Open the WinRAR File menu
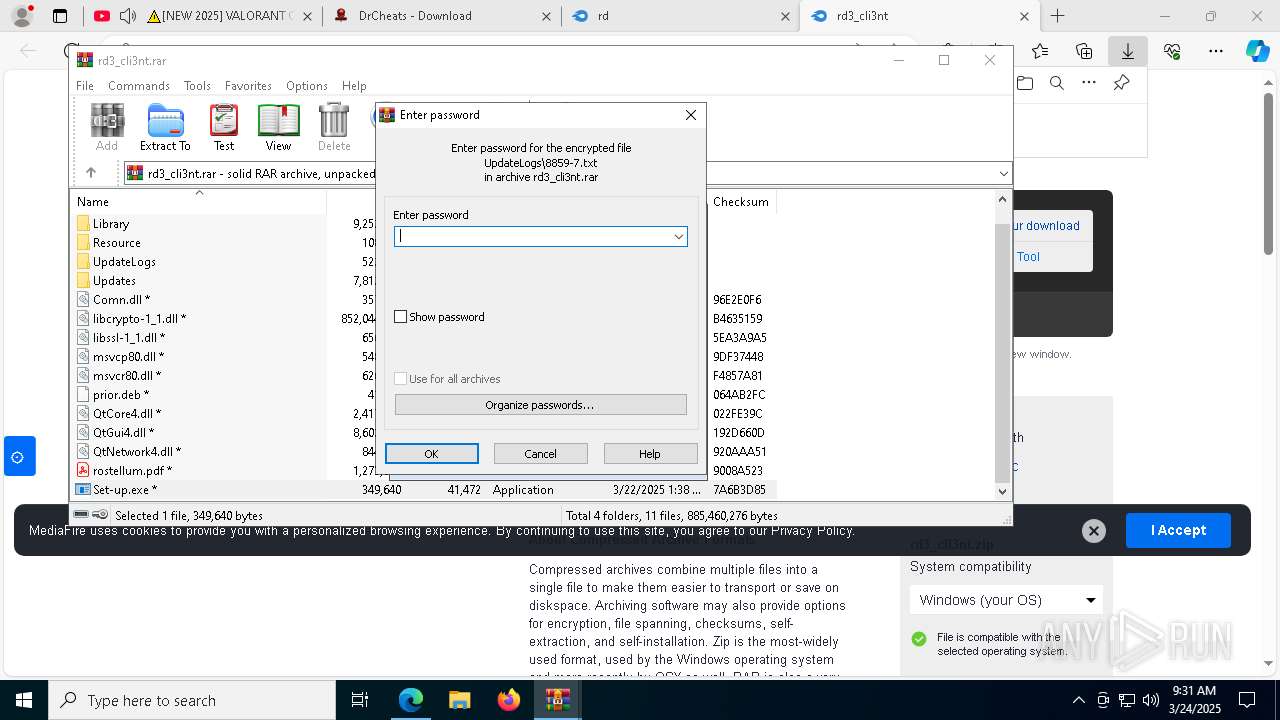 (x=85, y=86)
